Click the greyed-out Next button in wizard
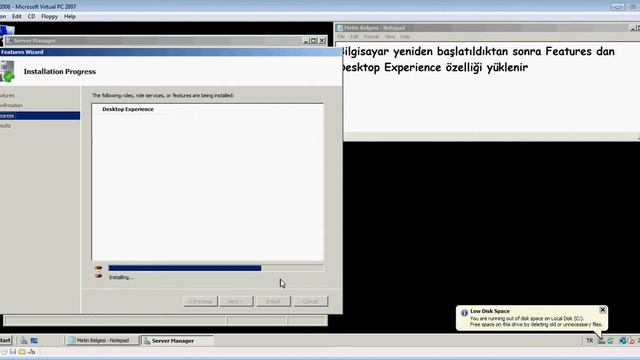Viewport: 640px width, 360px height. (x=236, y=301)
